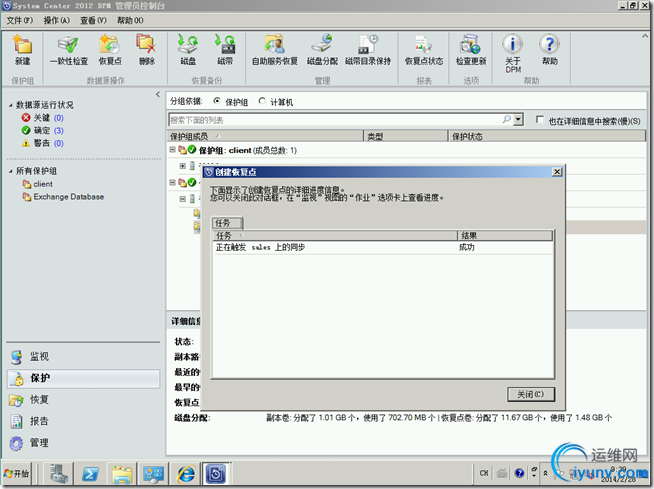Sort by the 类型 column header
This screenshot has width=654, height=489.
[x=406, y=136]
